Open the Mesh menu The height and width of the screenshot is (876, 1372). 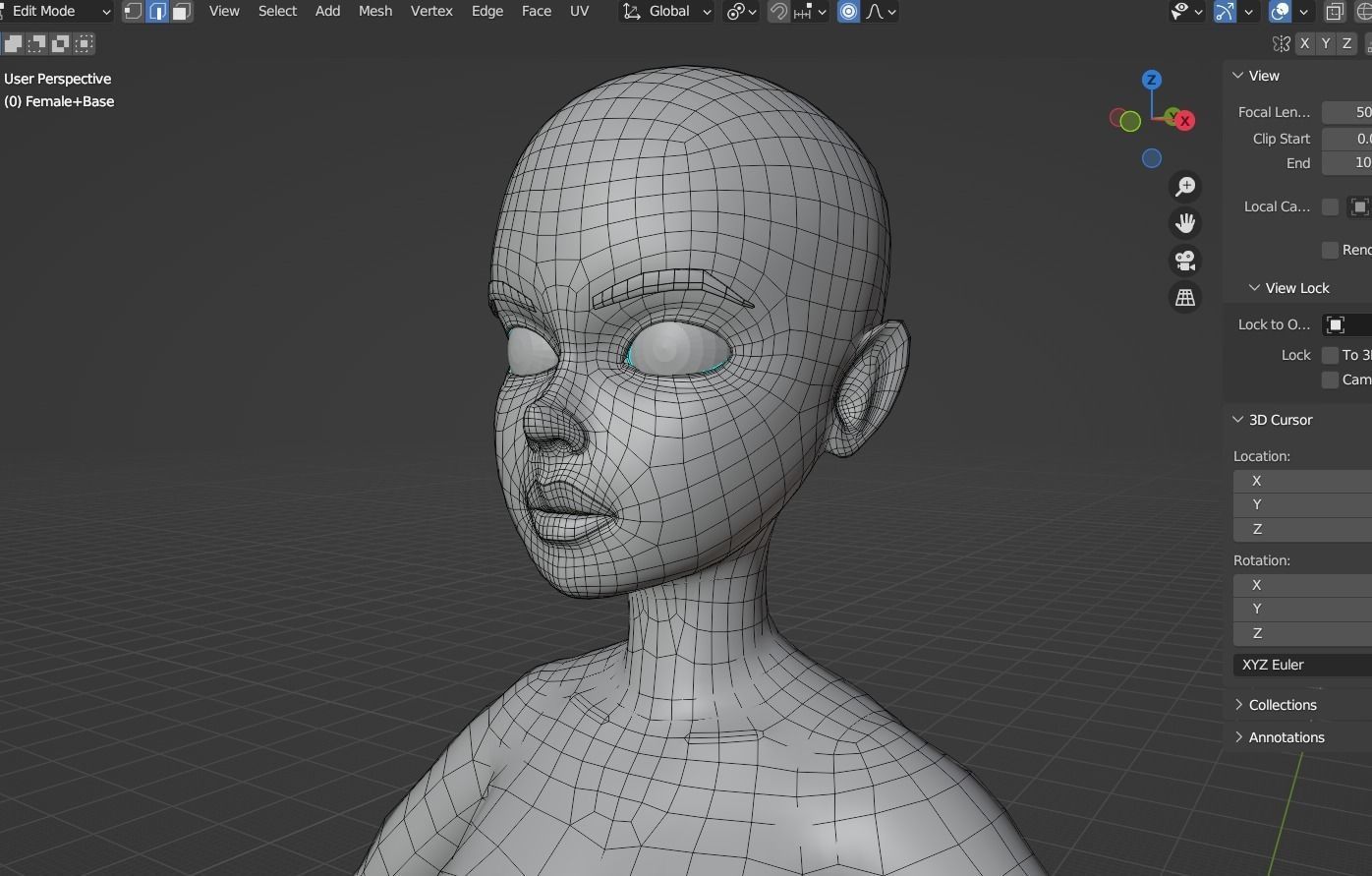point(374,12)
